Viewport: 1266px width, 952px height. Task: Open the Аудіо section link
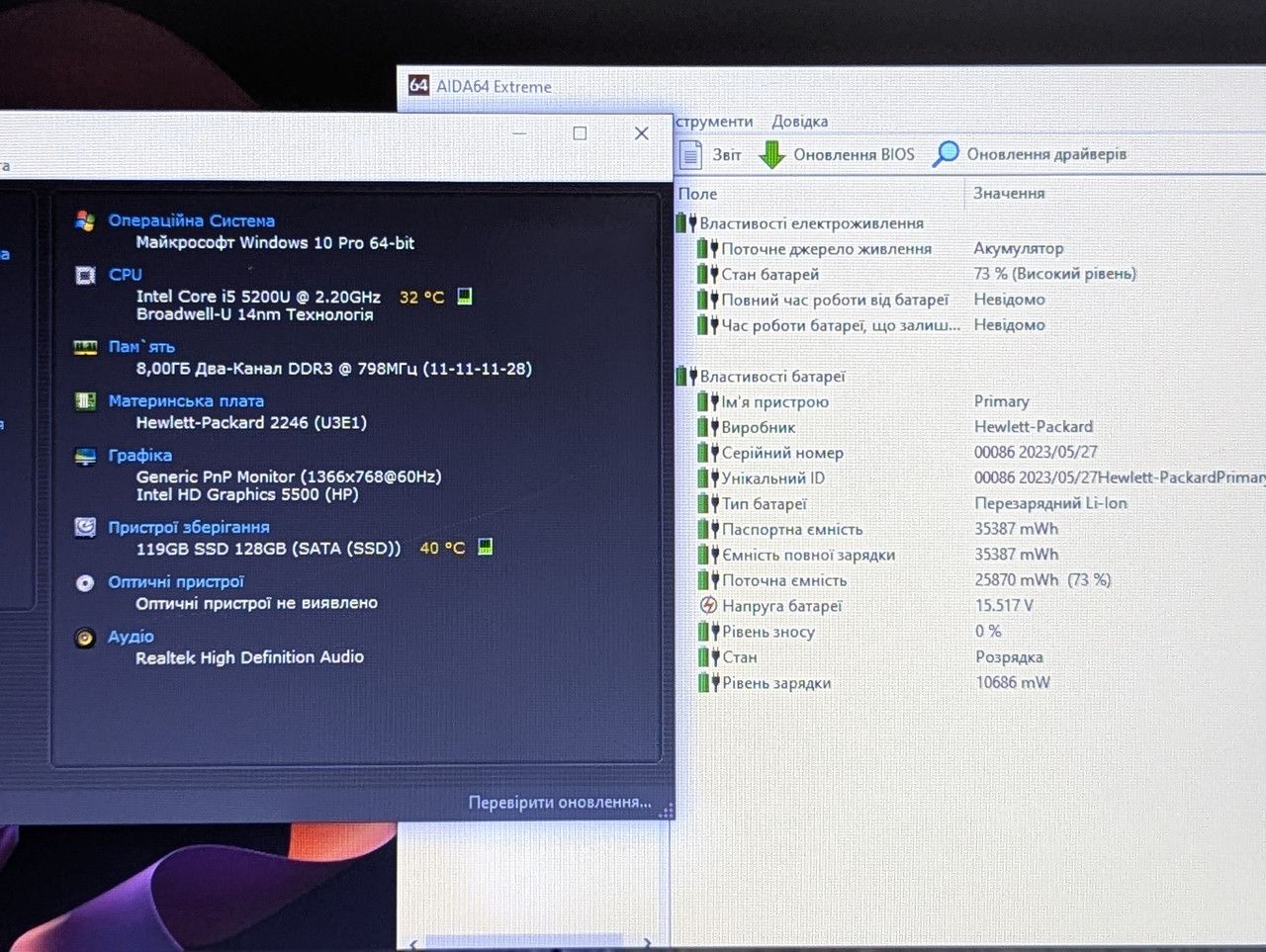point(132,637)
